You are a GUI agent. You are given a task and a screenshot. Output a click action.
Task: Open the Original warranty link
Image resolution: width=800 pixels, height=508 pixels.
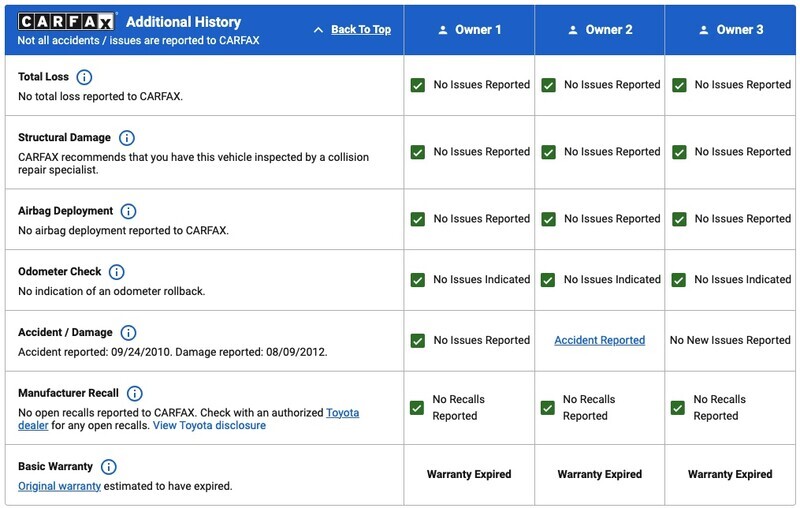tap(59, 486)
